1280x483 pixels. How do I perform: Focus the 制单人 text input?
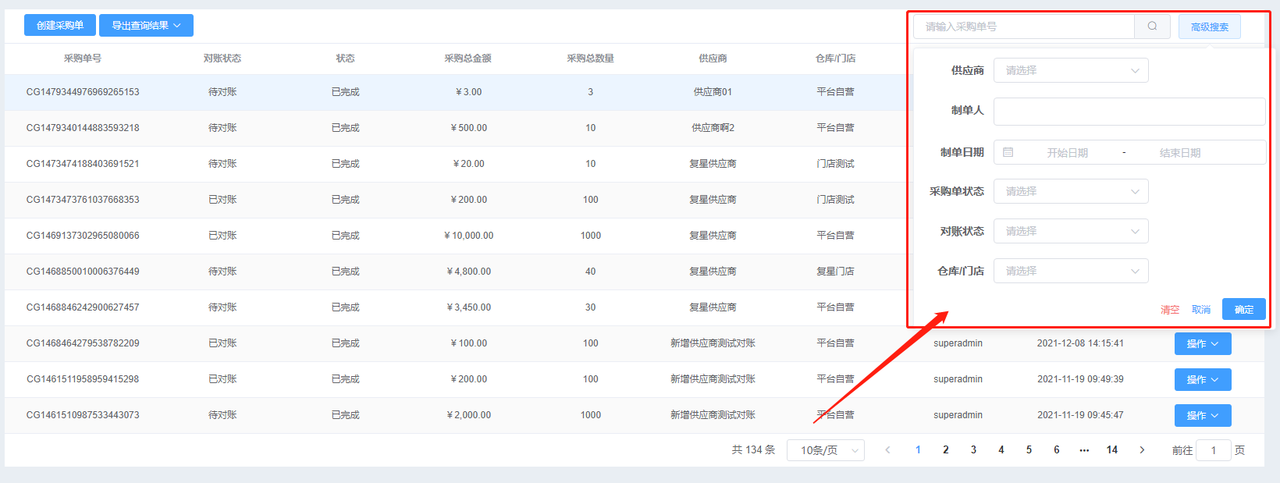click(1129, 111)
